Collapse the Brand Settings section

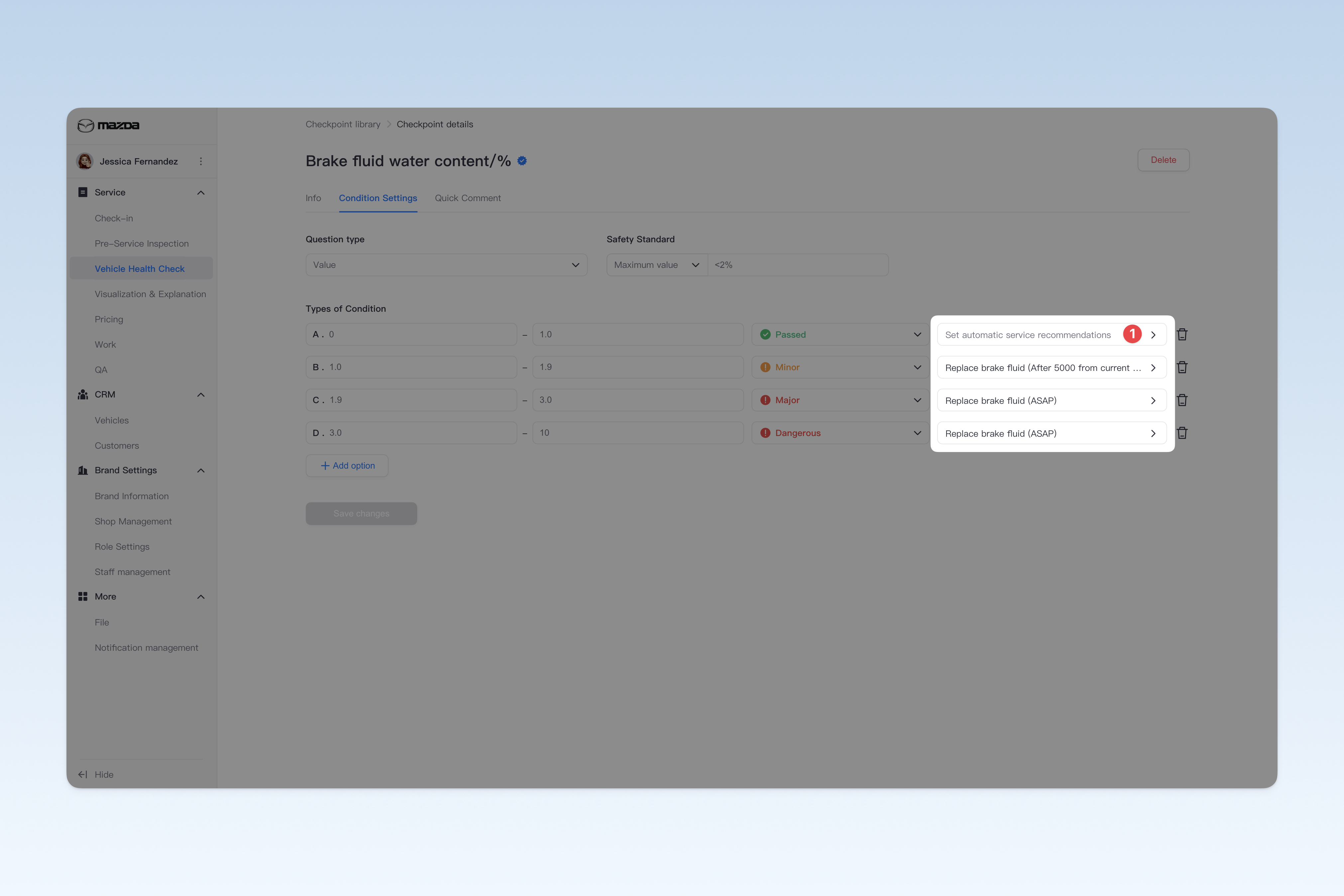[201, 470]
